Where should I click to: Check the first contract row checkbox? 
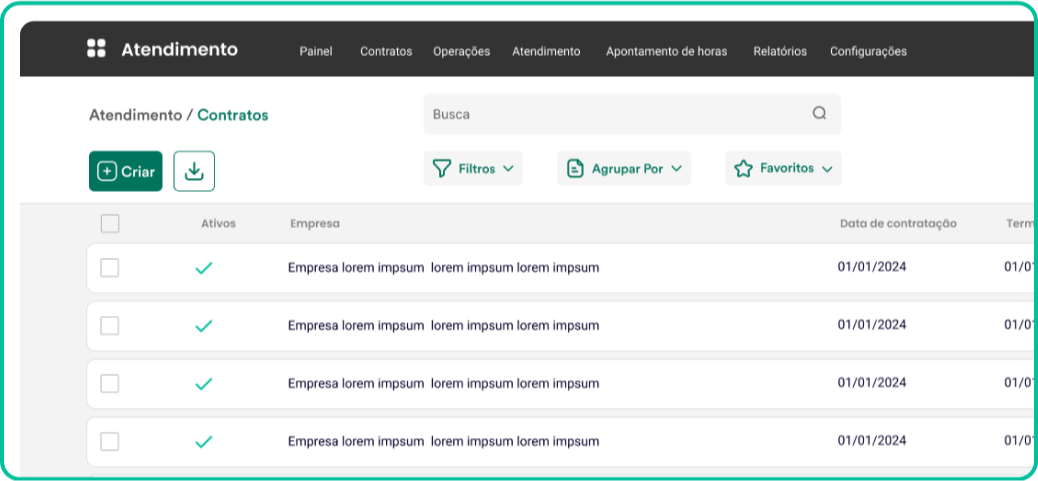[110, 268]
